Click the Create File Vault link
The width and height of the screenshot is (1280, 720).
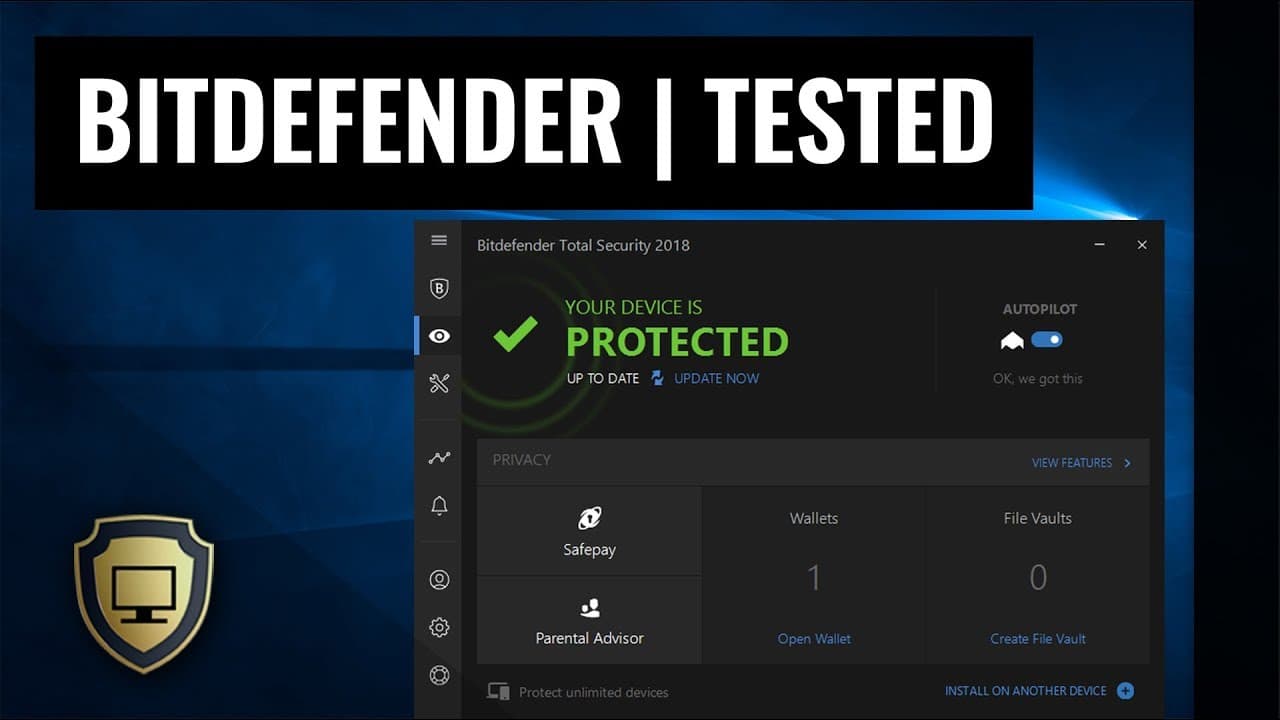pos(1038,638)
